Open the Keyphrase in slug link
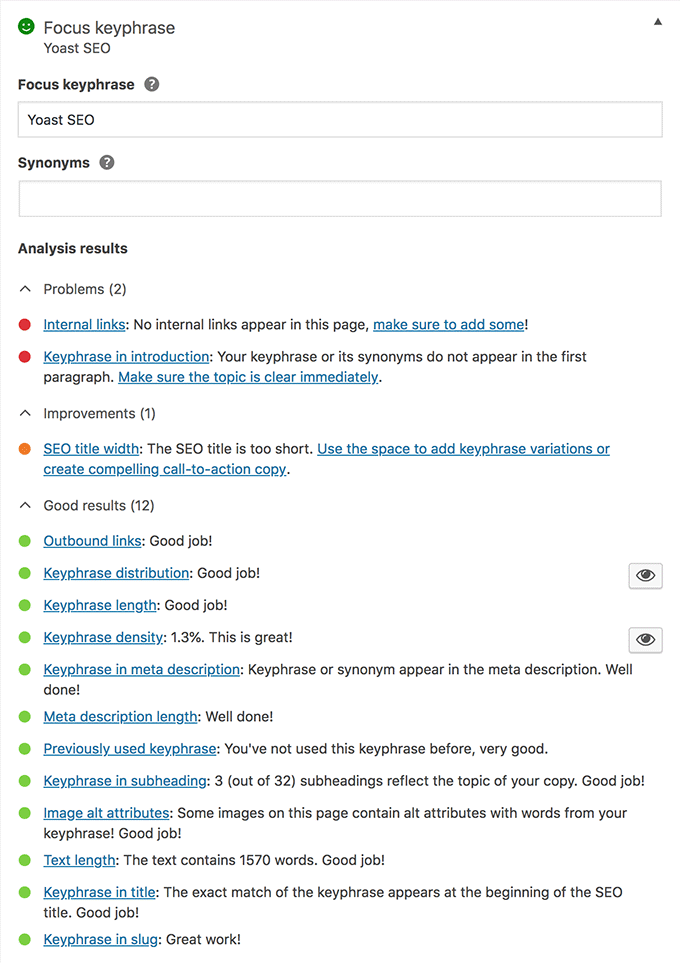 [99, 939]
